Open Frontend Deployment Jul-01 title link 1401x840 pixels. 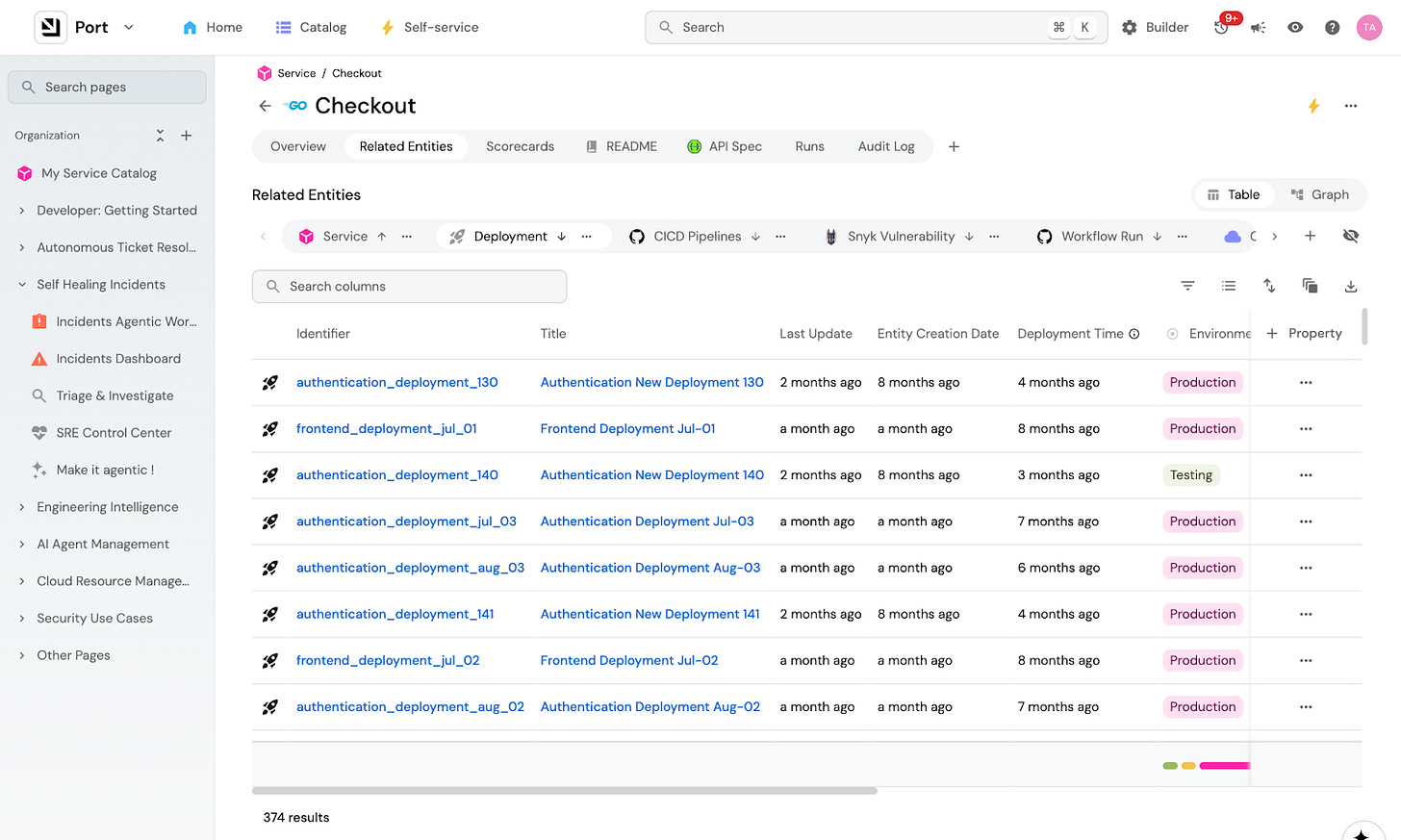click(627, 428)
